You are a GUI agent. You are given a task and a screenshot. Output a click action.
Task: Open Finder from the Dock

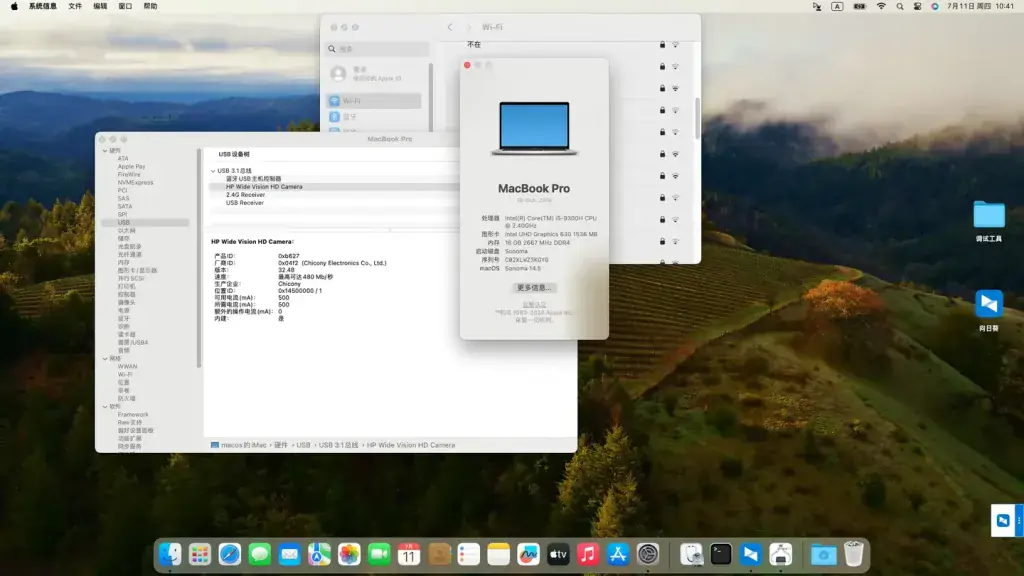click(x=170, y=554)
